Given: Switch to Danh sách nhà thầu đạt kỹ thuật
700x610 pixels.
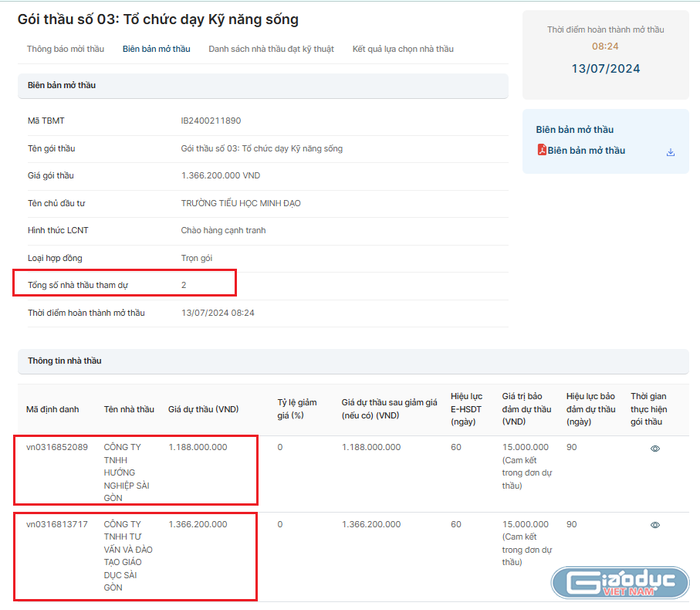Looking at the screenshot, I should 271,49.
